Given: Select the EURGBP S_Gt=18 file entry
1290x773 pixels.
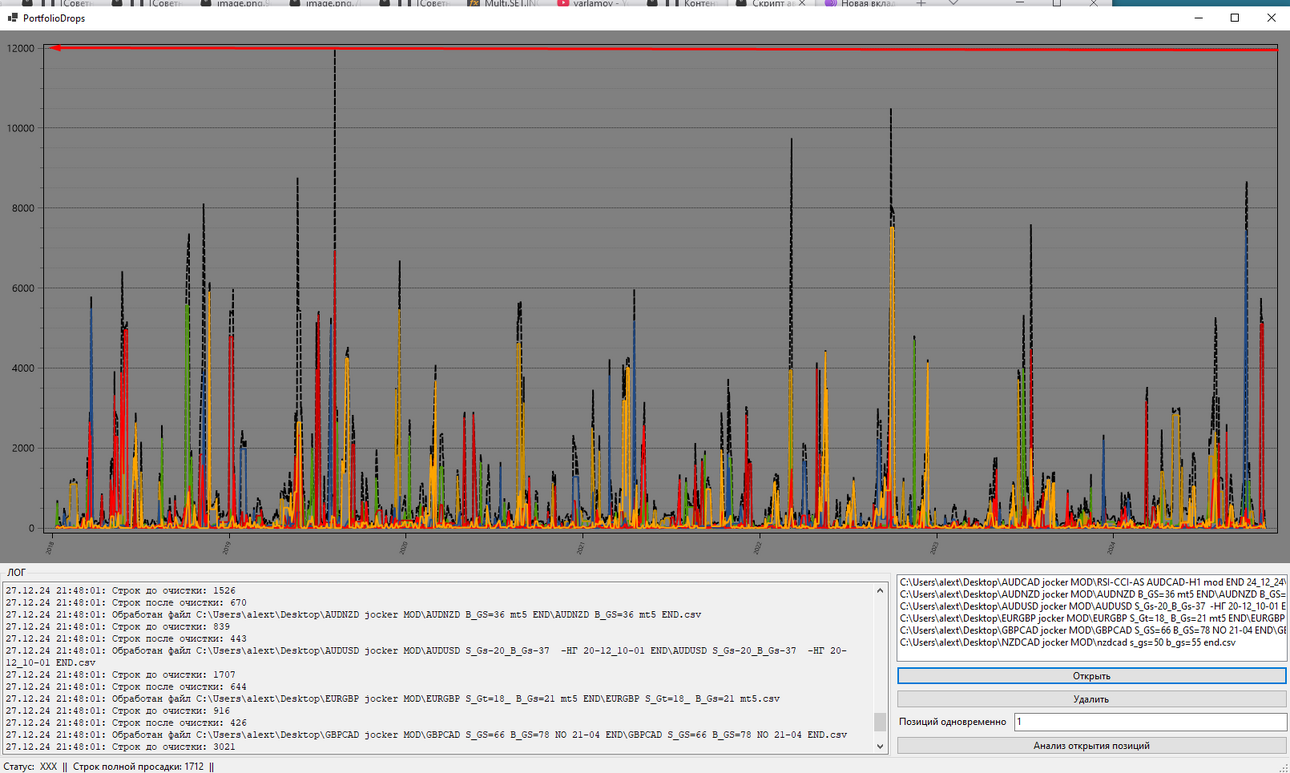Looking at the screenshot, I should [x=1091, y=618].
